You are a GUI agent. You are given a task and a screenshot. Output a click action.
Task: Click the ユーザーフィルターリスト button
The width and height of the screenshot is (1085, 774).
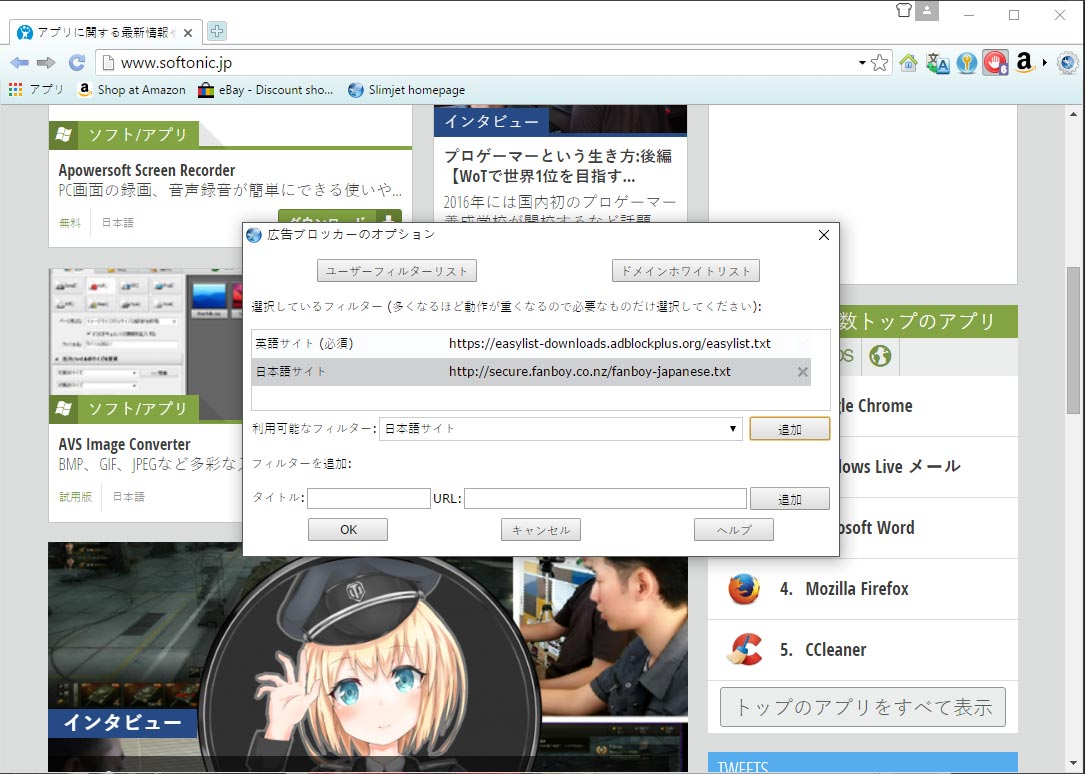point(396,271)
